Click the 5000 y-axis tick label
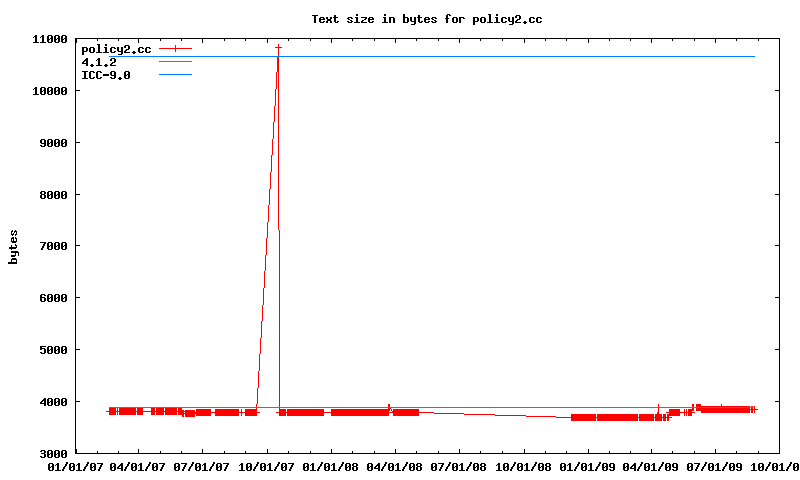Image resolution: width=800 pixels, height=480 pixels. tap(52, 350)
